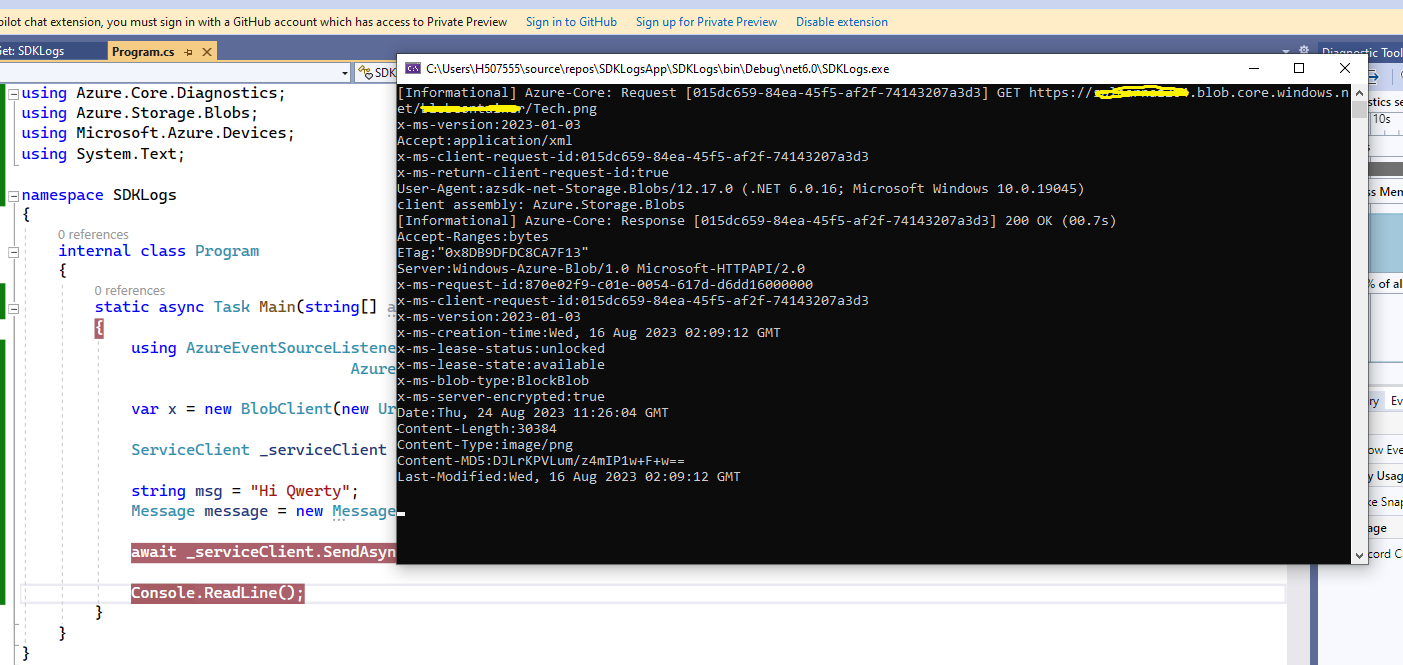
Task: Collapse the static async Task Main block
Action: [x=14, y=310]
